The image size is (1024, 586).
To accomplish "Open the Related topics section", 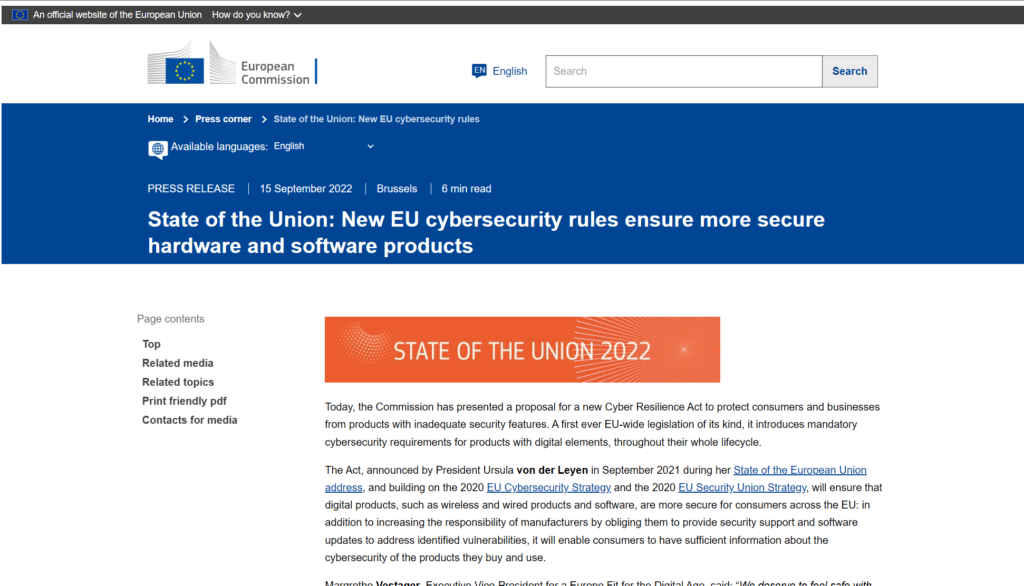I will point(178,381).
